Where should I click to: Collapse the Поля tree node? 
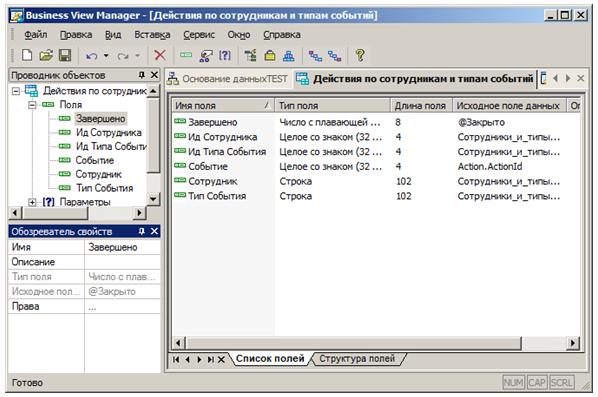[32, 105]
